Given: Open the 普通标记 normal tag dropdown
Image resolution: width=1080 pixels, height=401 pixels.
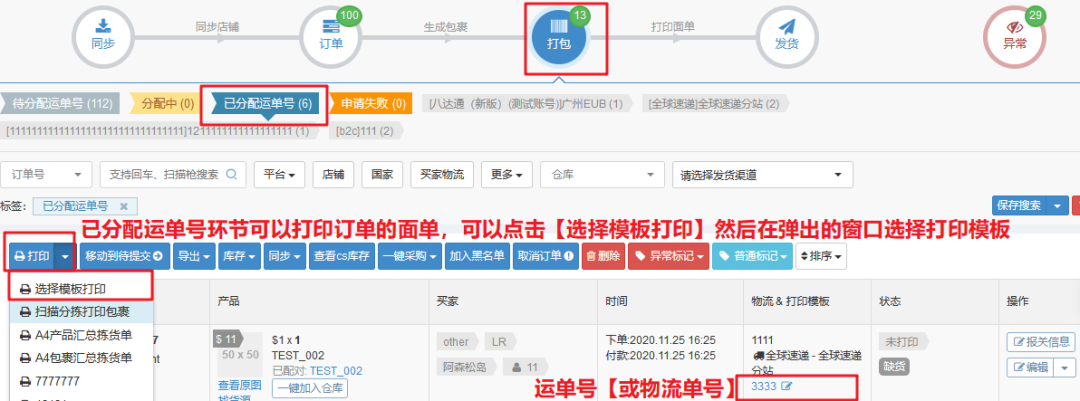Looking at the screenshot, I should click(752, 256).
